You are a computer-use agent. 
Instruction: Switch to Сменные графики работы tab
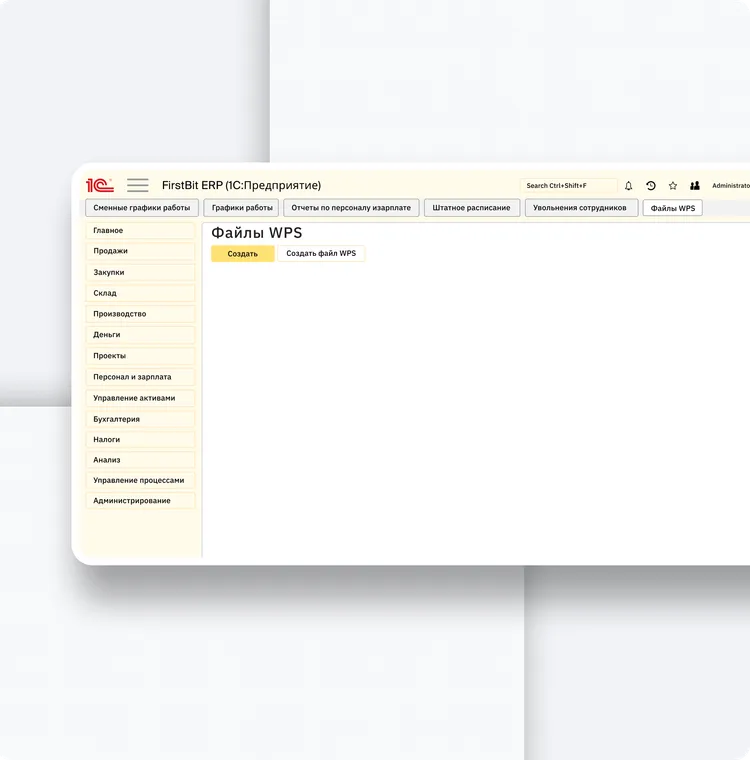141,208
